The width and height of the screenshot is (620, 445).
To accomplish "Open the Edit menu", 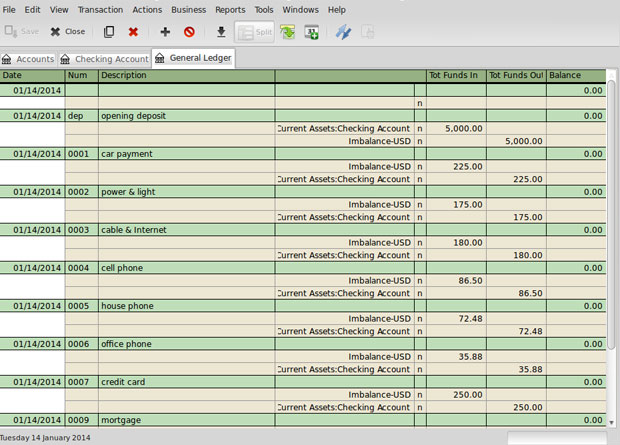I will click(32, 9).
